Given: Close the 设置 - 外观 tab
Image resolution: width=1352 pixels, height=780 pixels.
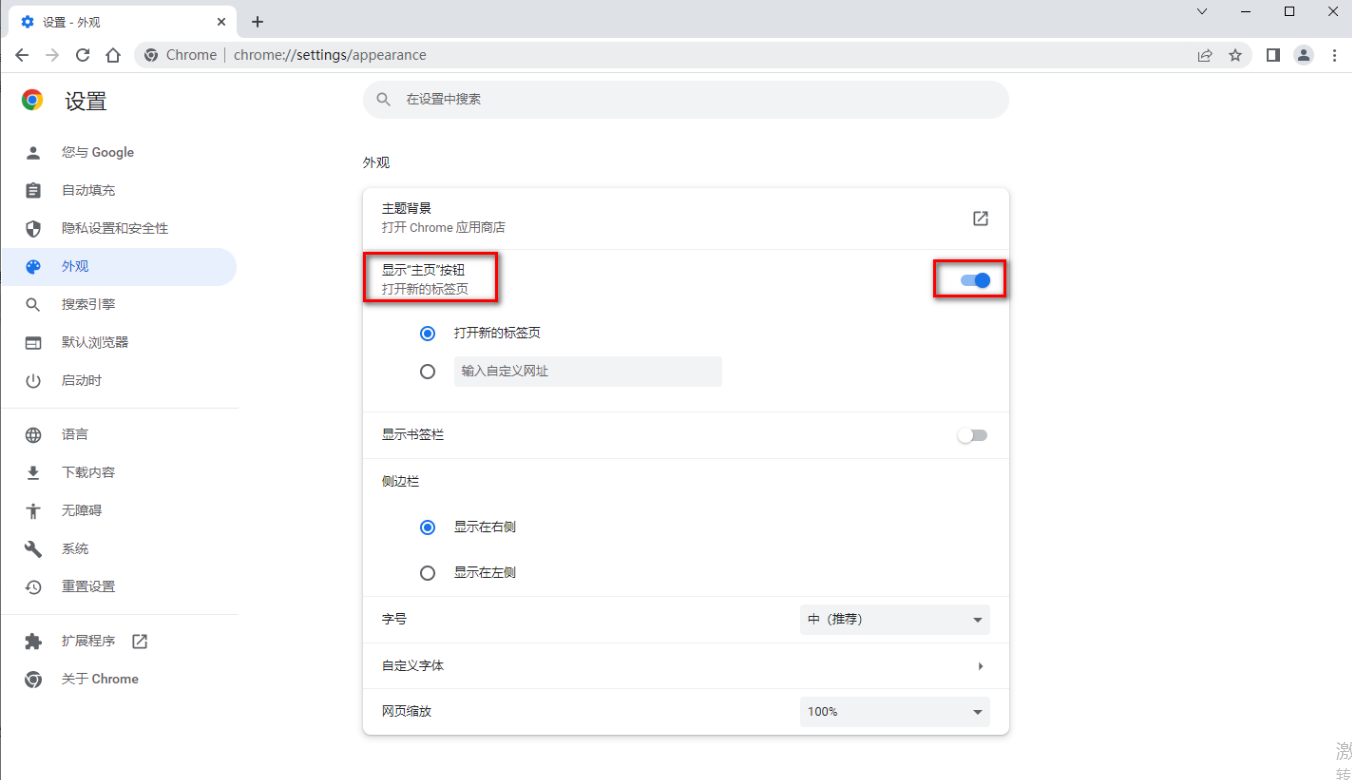Looking at the screenshot, I should (221, 21).
